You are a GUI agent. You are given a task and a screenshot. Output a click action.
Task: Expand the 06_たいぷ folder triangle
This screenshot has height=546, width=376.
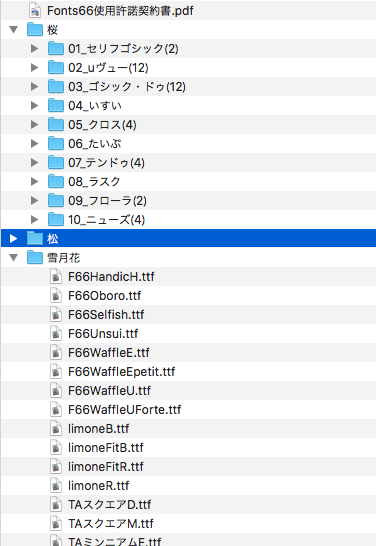[x=34, y=143]
